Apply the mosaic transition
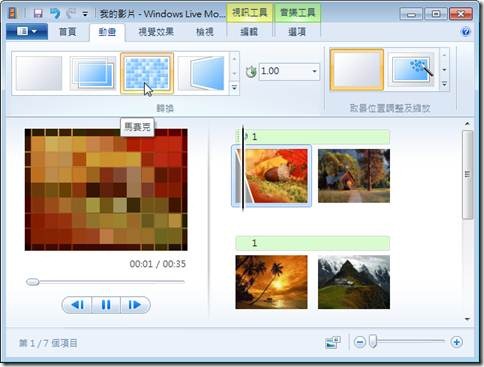This screenshot has width=484, height=367. click(x=147, y=73)
